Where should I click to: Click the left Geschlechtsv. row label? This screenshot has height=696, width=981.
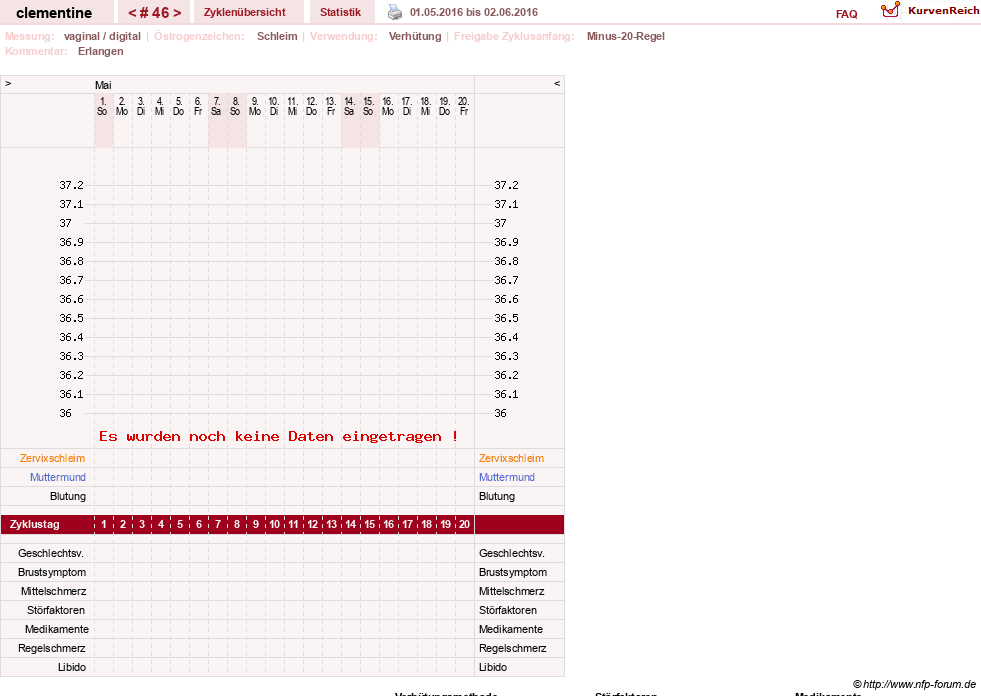(51, 553)
